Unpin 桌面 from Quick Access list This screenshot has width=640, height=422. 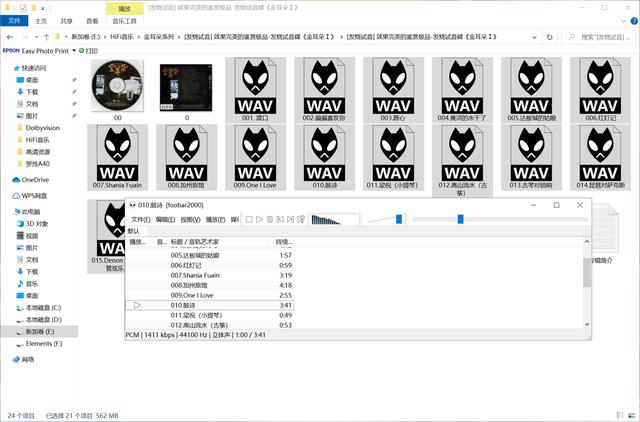pyautogui.click(x=73, y=79)
